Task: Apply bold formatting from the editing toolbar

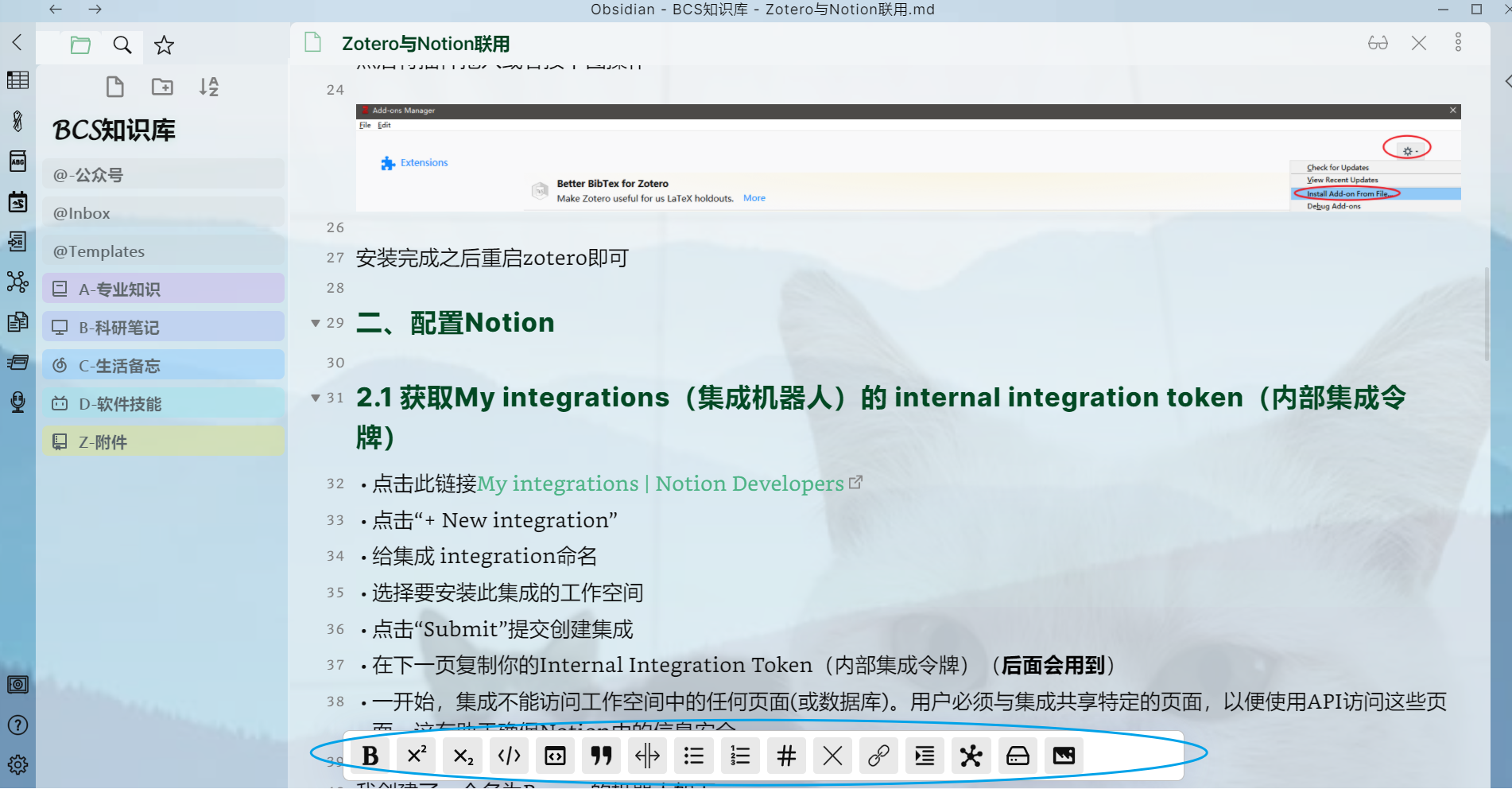Action: point(370,756)
